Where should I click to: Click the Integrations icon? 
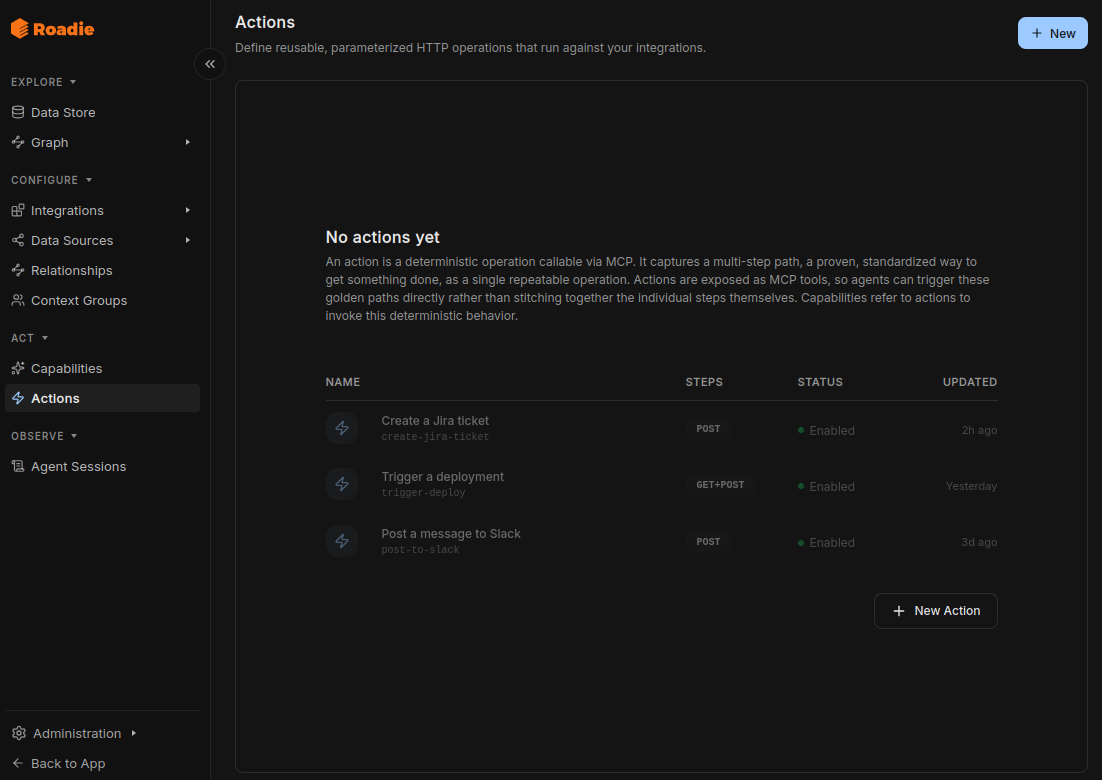click(x=18, y=210)
